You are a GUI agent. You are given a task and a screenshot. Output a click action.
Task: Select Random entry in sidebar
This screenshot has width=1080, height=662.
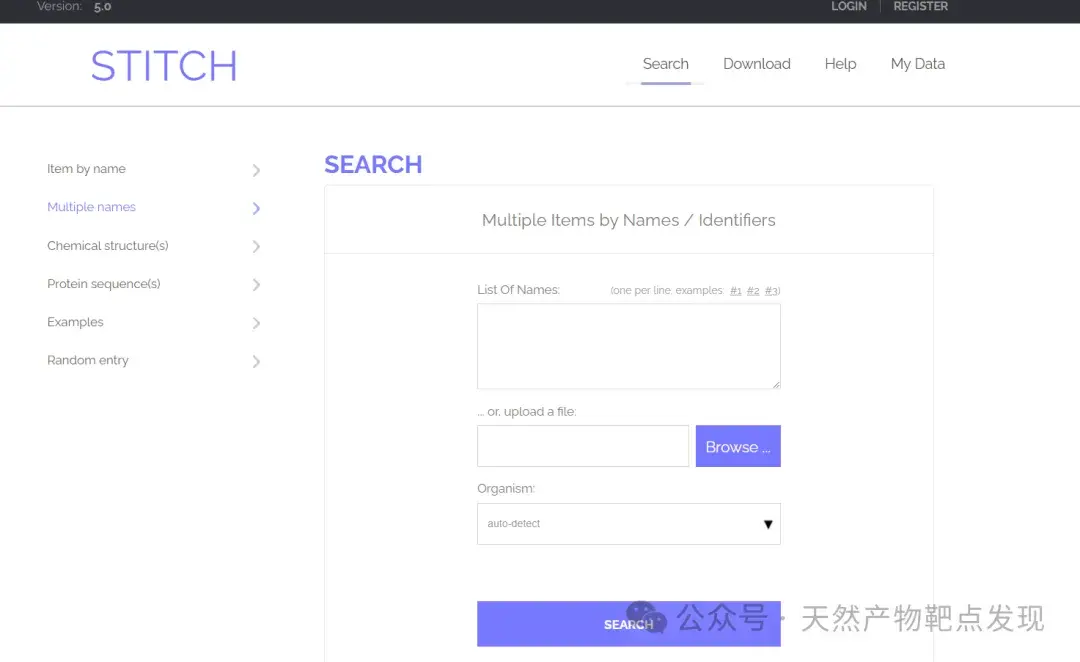pos(87,360)
